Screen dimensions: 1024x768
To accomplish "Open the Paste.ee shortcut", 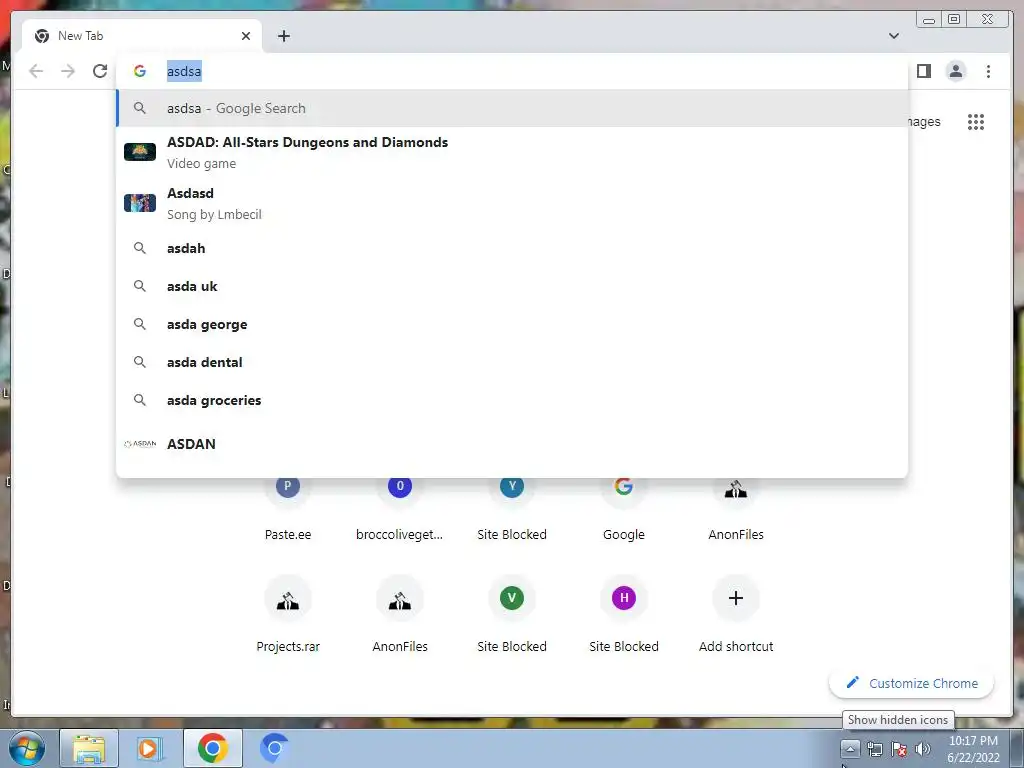I will (x=288, y=508).
